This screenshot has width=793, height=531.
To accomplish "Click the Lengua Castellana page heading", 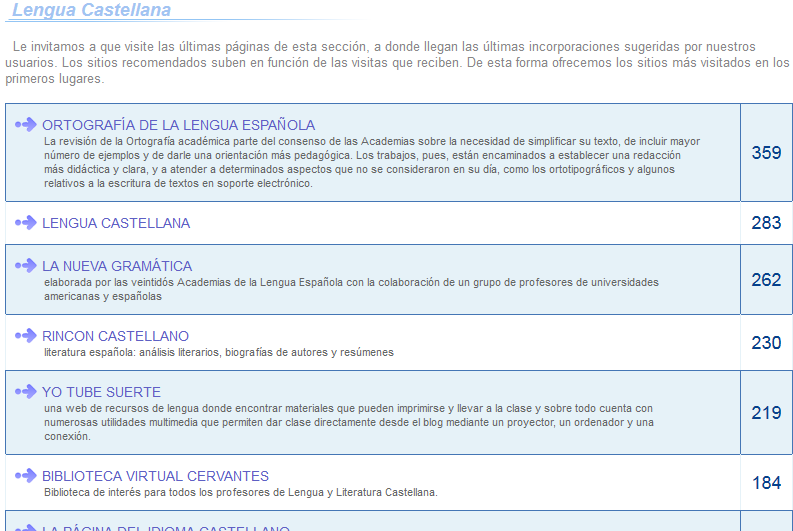I will point(91,10).
